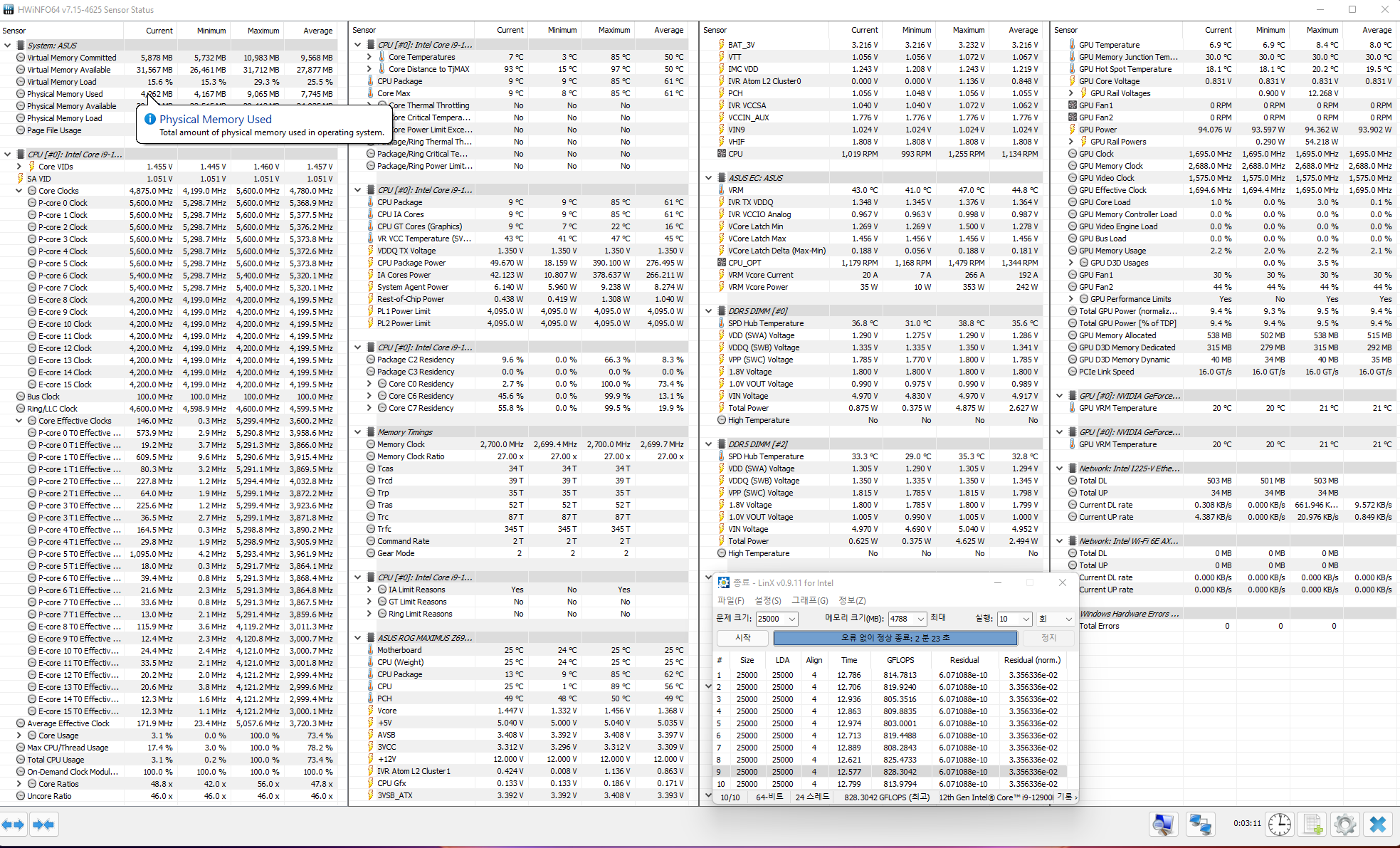
Task: Click the blue X close sensors icon
Action: [x=1378, y=825]
